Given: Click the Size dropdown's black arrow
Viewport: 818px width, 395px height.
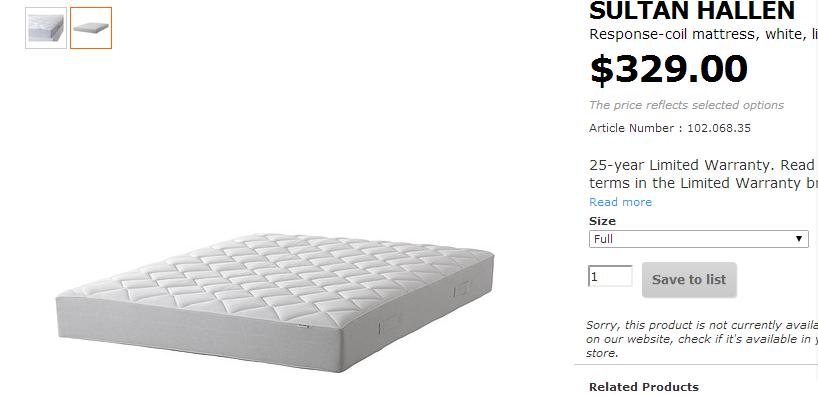Looking at the screenshot, I should tap(798, 239).
